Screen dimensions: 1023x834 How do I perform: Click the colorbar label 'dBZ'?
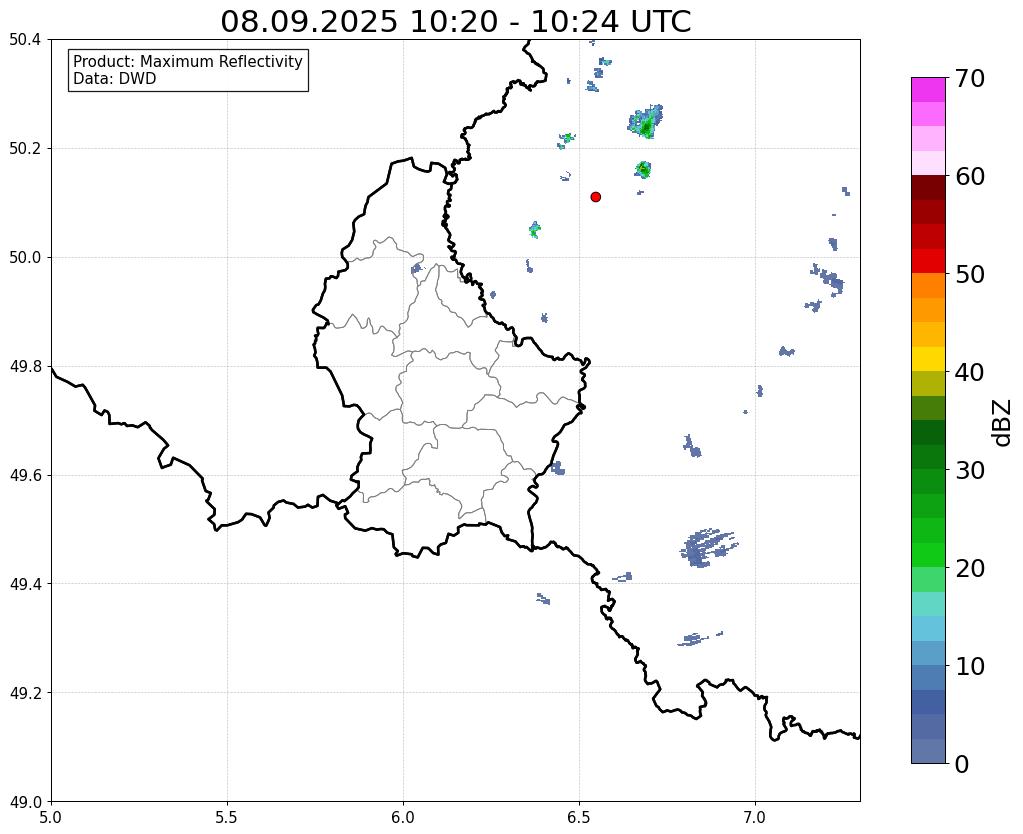pos(1003,423)
